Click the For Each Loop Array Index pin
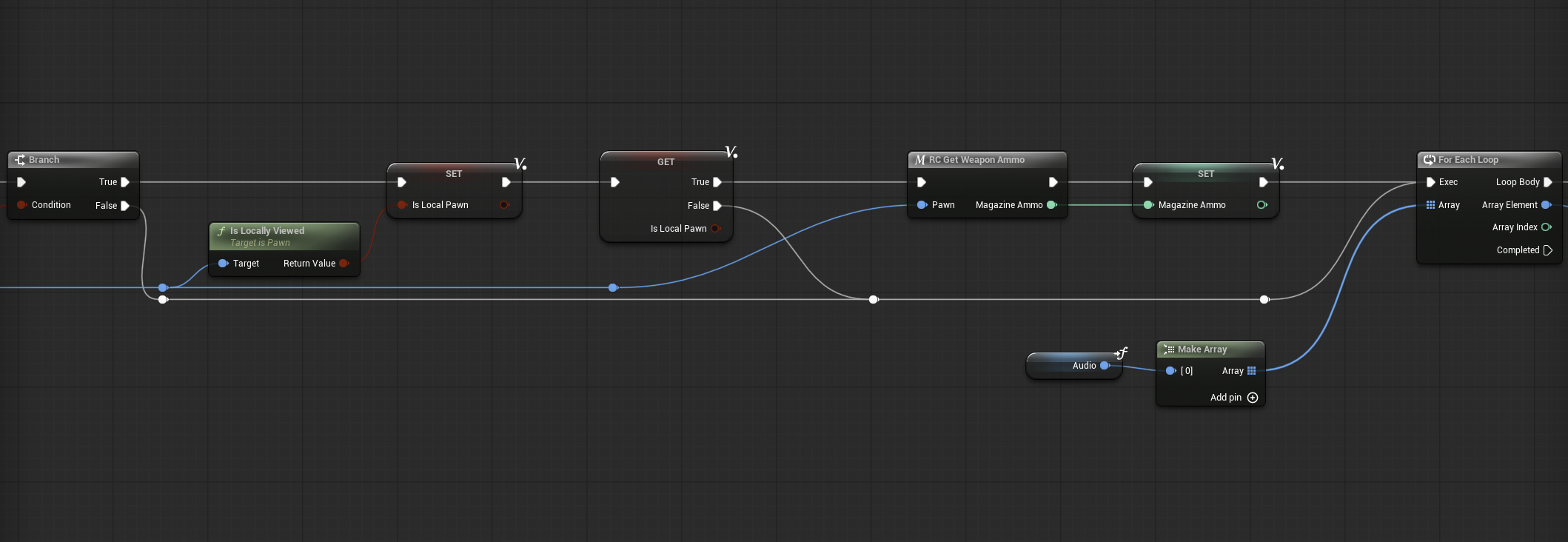This screenshot has width=1568, height=542. tap(1547, 227)
